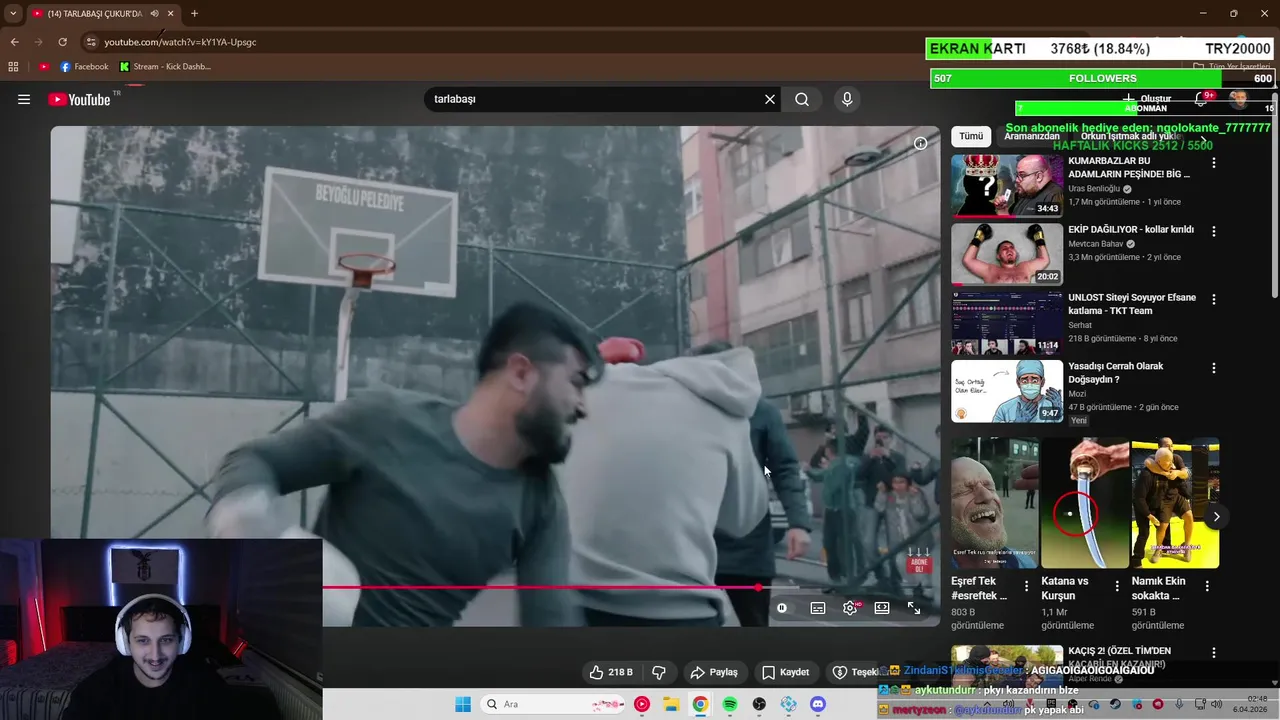Open options for Namık Ekin short

coord(1207,587)
